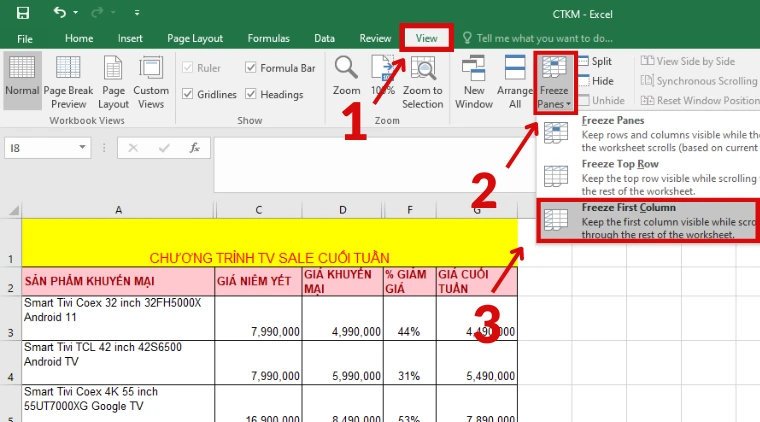Select row 3 header
Screen dimensions: 760x422
coord(10,318)
